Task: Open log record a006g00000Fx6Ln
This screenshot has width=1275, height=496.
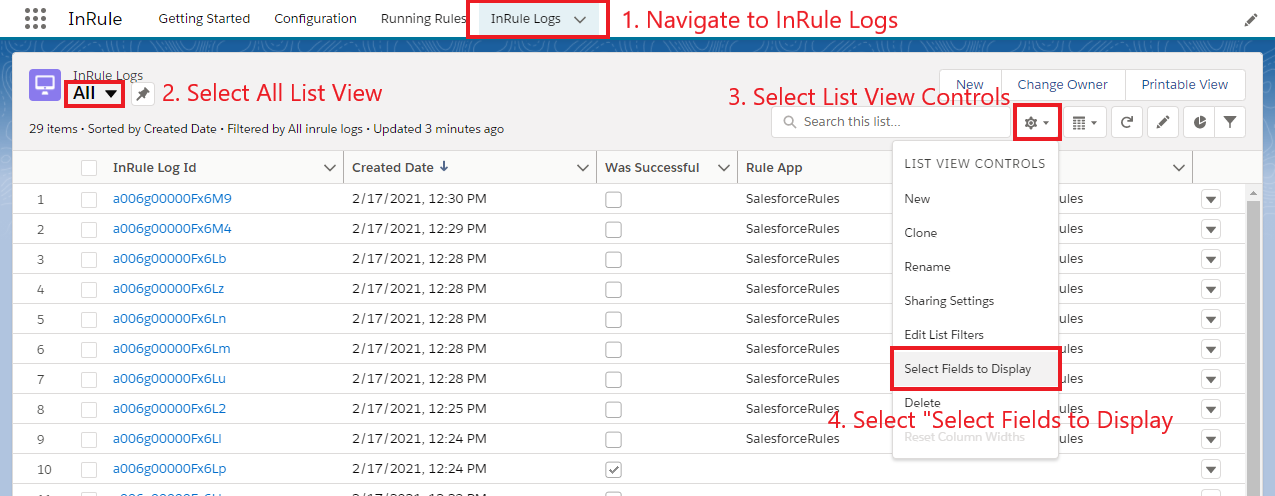Action: coord(170,319)
